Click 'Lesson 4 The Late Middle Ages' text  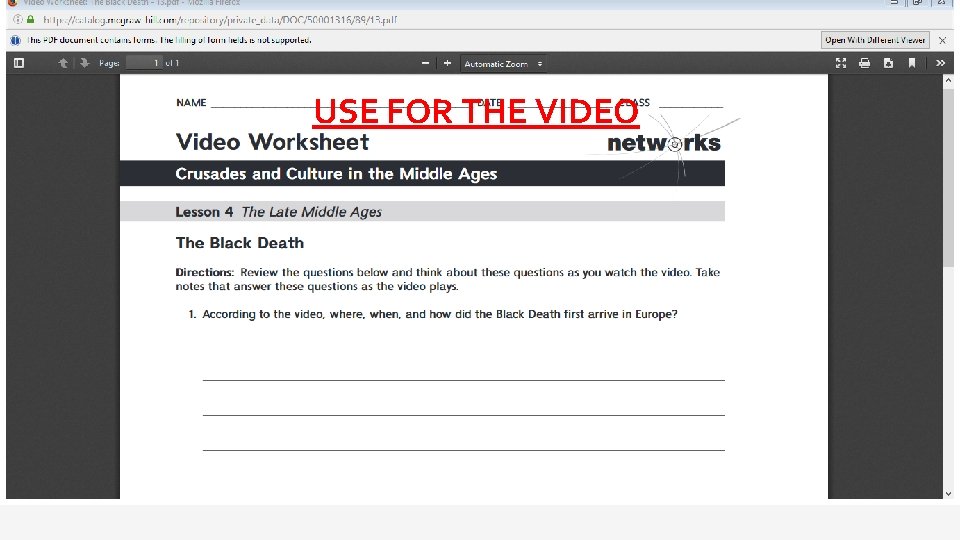[279, 212]
